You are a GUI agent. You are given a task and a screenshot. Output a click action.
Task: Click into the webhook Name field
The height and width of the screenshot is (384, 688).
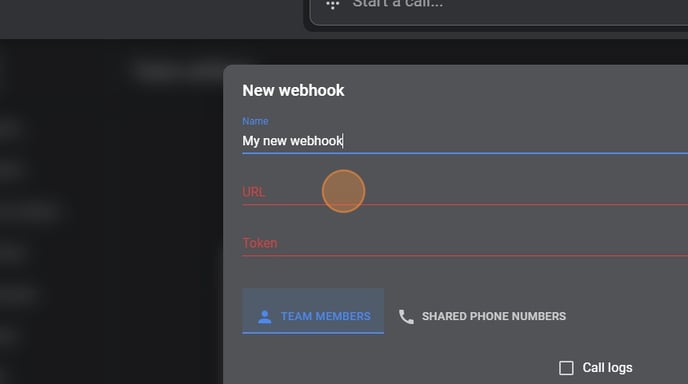[x=465, y=141]
